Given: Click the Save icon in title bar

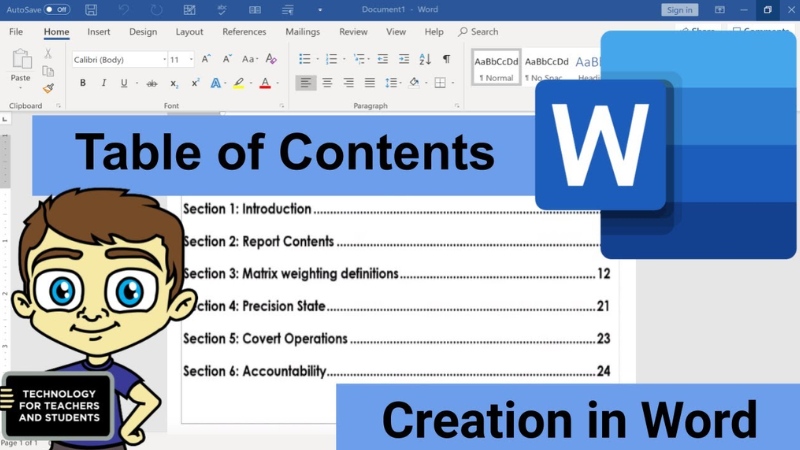Looking at the screenshot, I should (91, 10).
